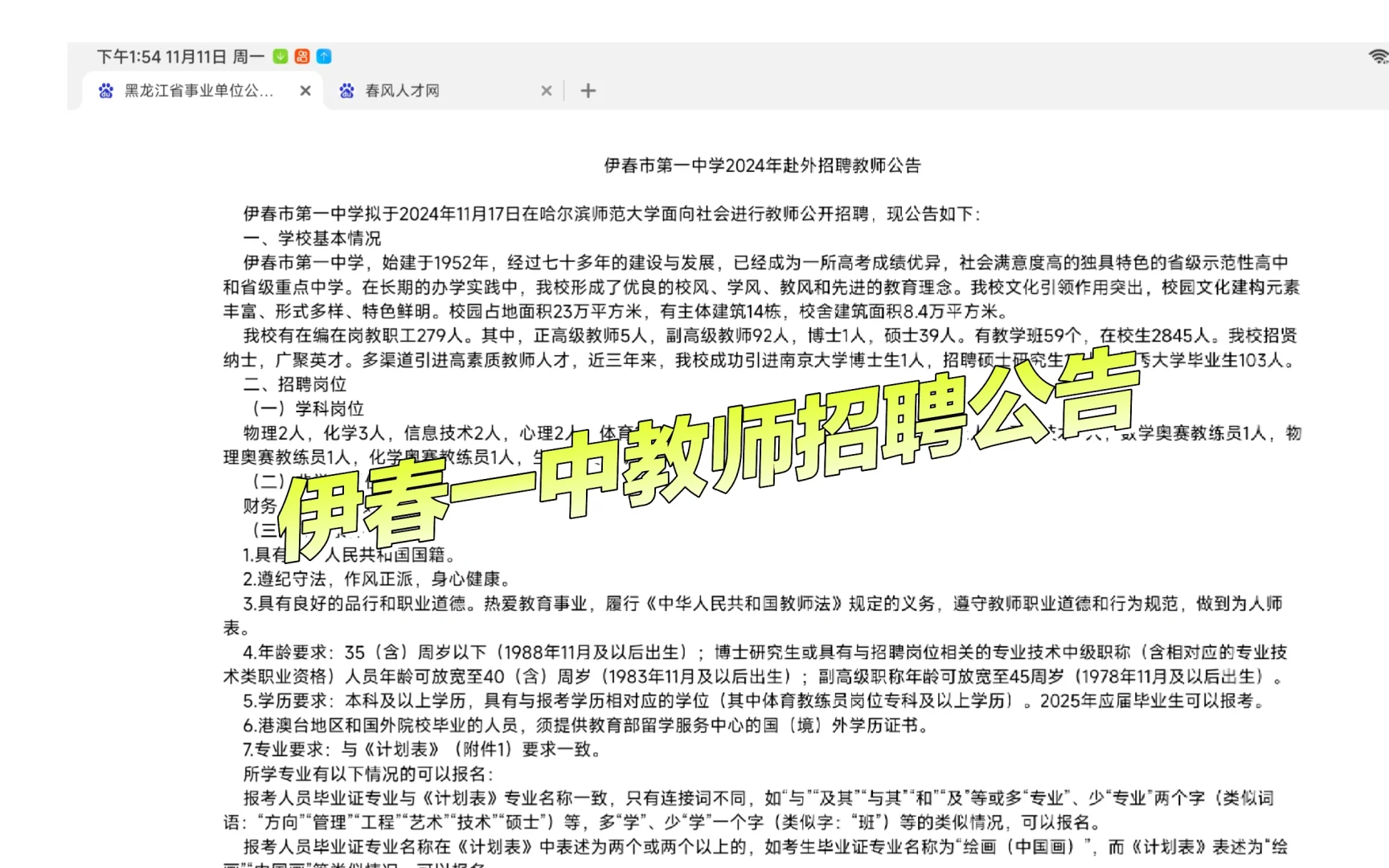
Task: Close the 春风人才网 tab
Action: tap(547, 91)
